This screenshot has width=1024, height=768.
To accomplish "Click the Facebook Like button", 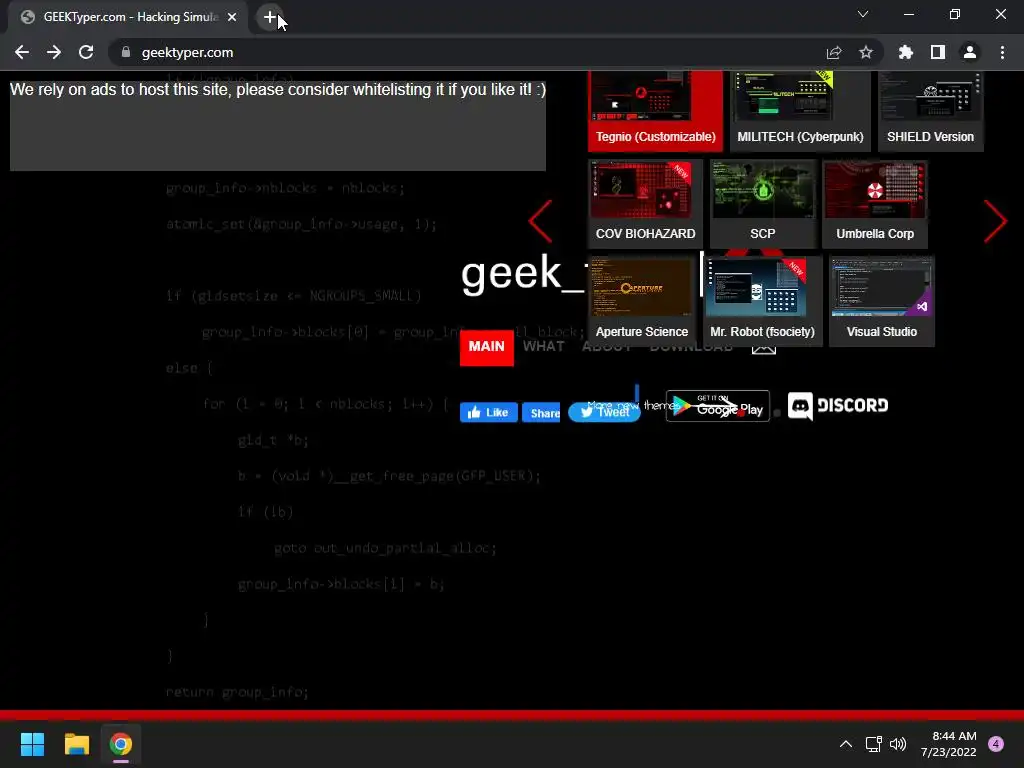I will pos(488,412).
